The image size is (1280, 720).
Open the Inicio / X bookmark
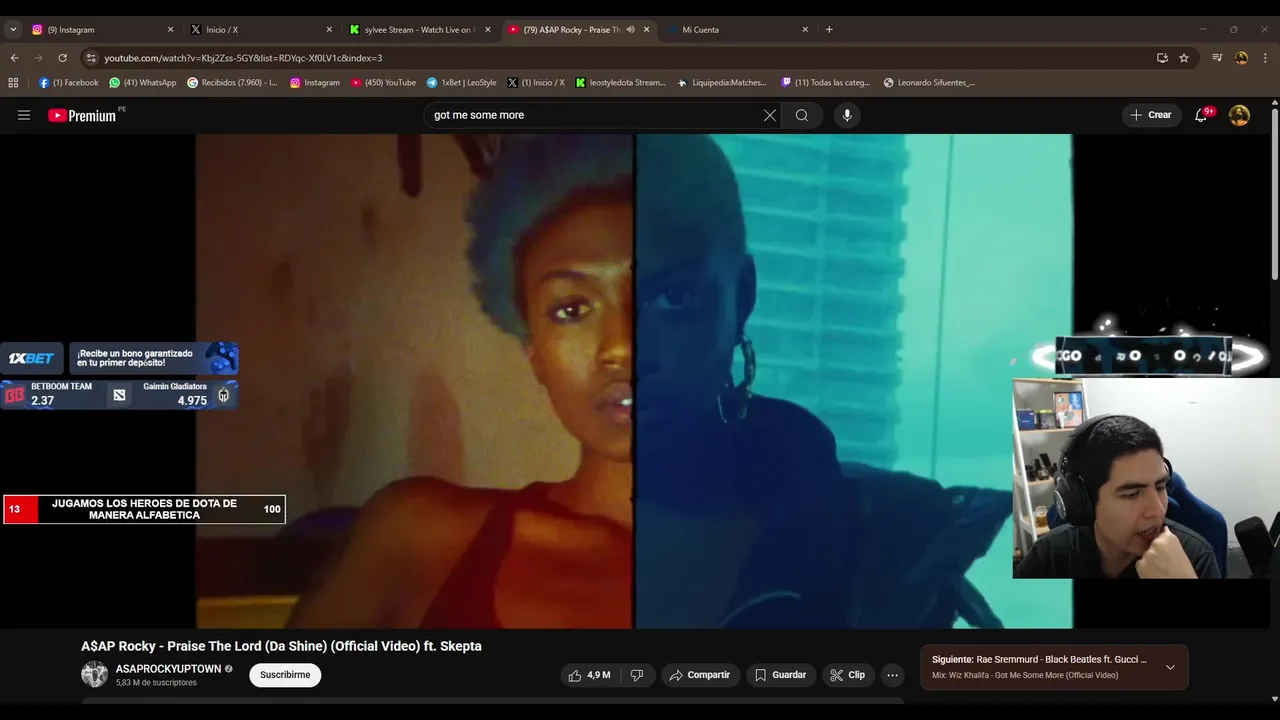click(536, 83)
